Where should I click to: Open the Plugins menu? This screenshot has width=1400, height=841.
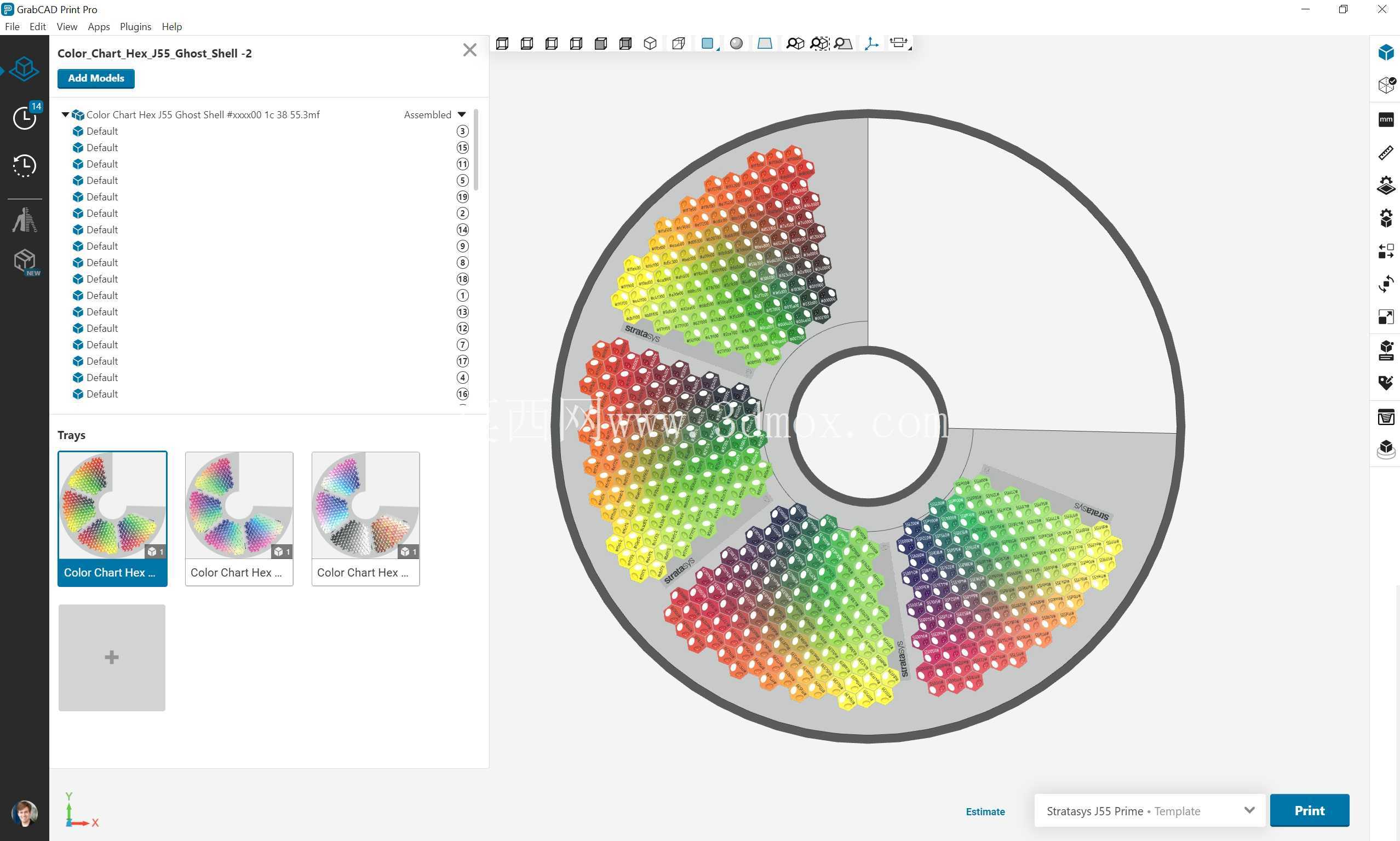point(135,27)
